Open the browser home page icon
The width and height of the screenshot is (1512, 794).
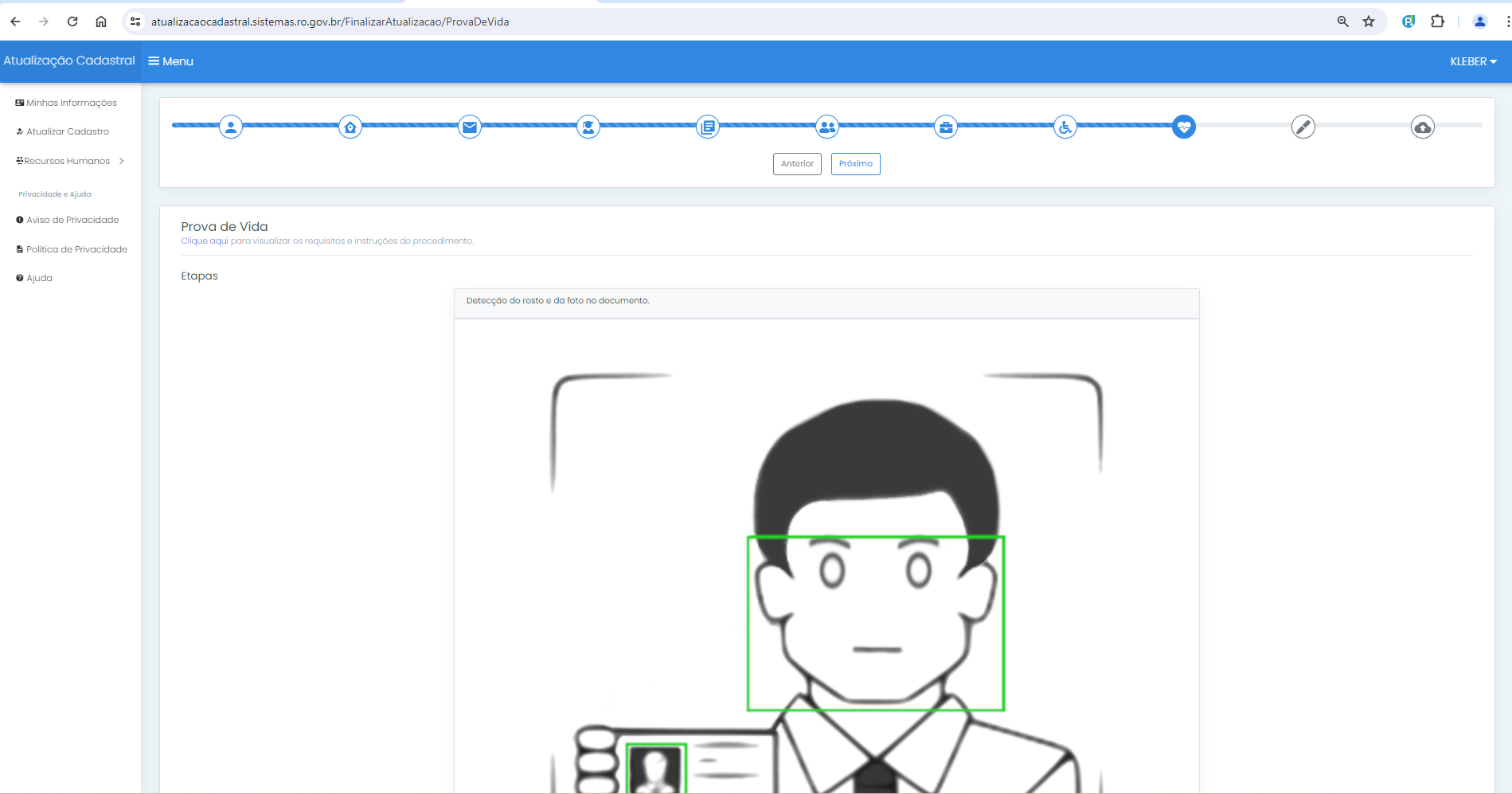(x=101, y=22)
